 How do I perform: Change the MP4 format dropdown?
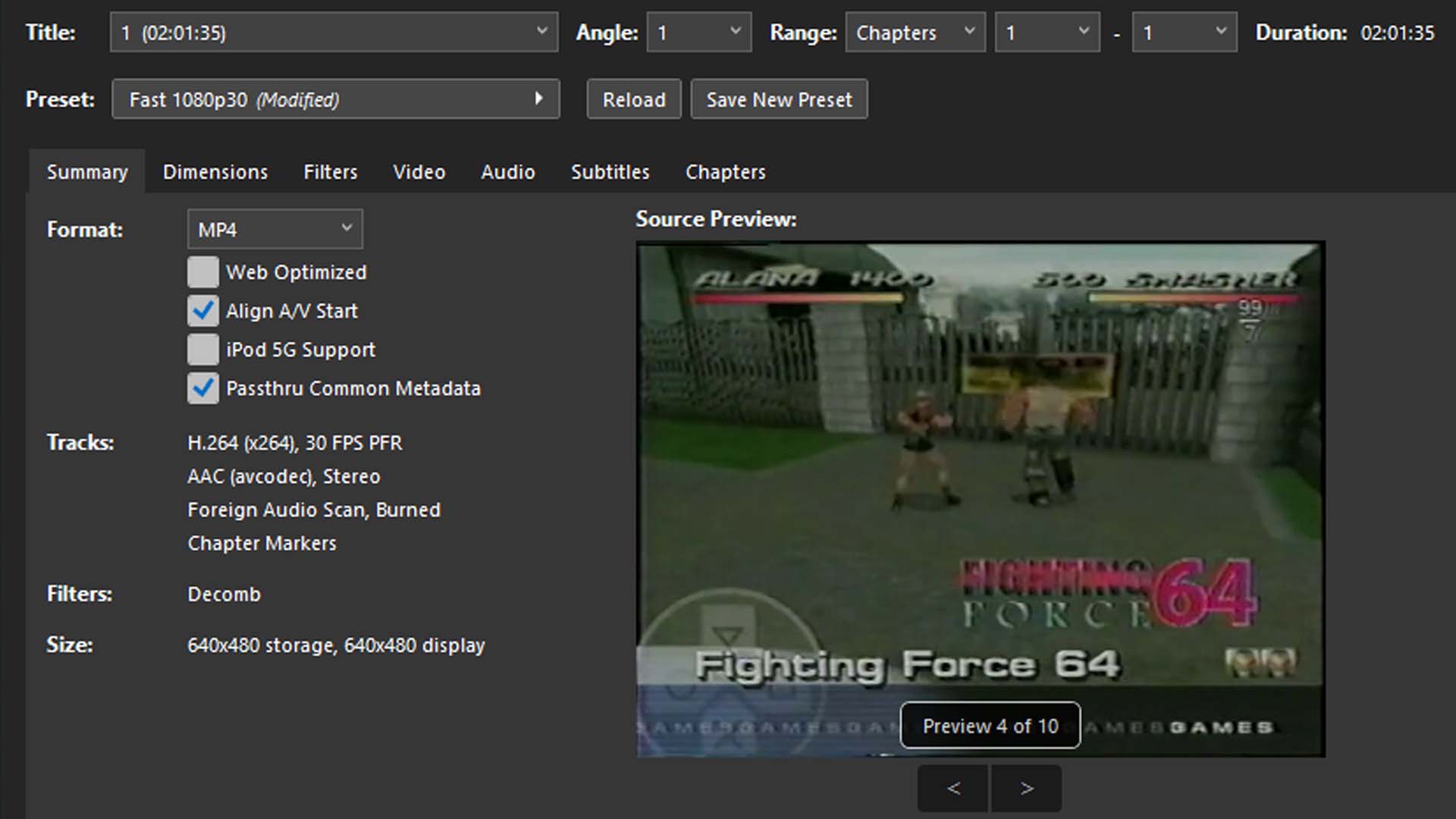coord(275,229)
